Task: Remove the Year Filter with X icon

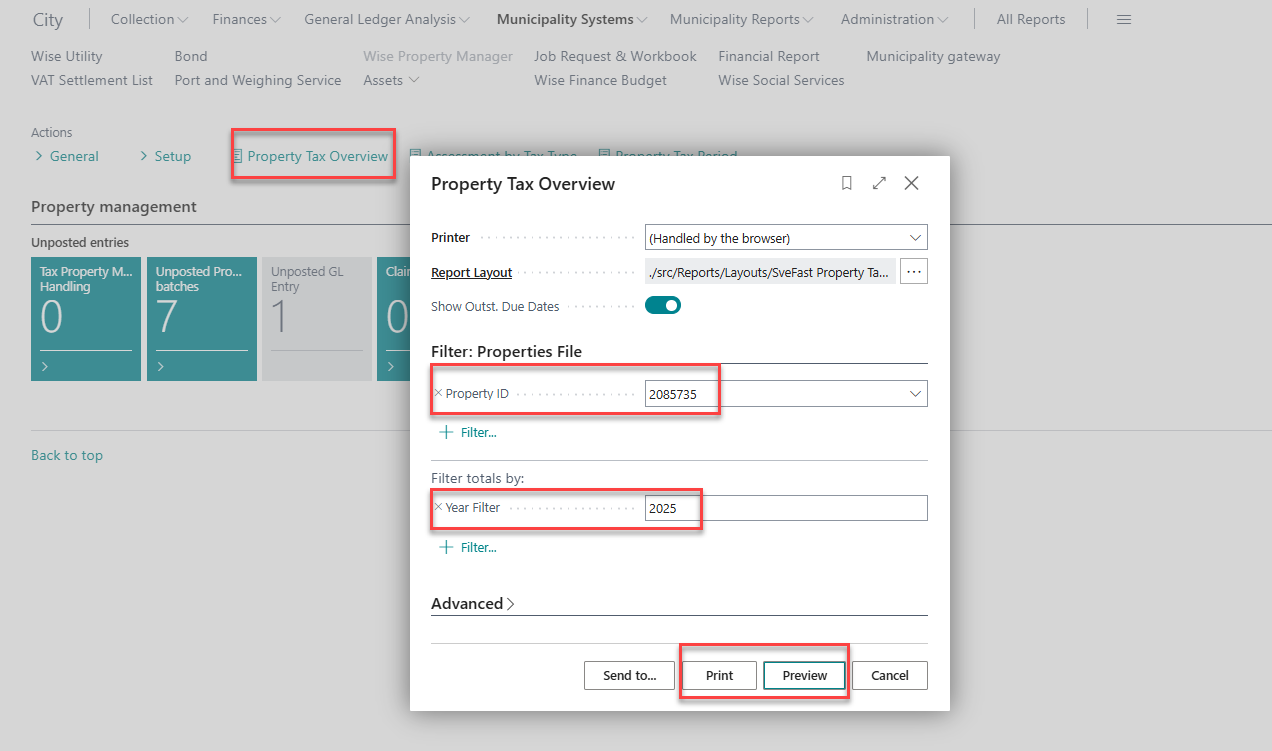Action: pos(438,507)
